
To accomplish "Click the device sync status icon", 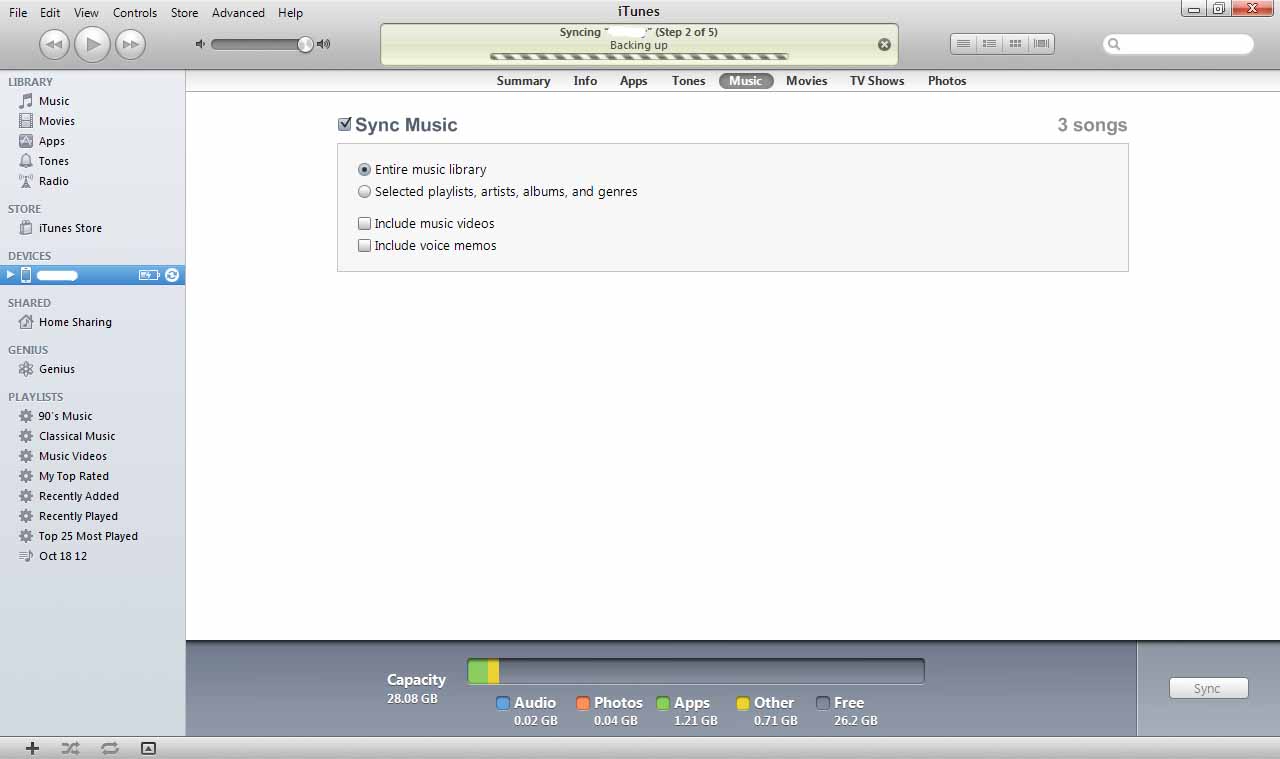I will click(172, 275).
